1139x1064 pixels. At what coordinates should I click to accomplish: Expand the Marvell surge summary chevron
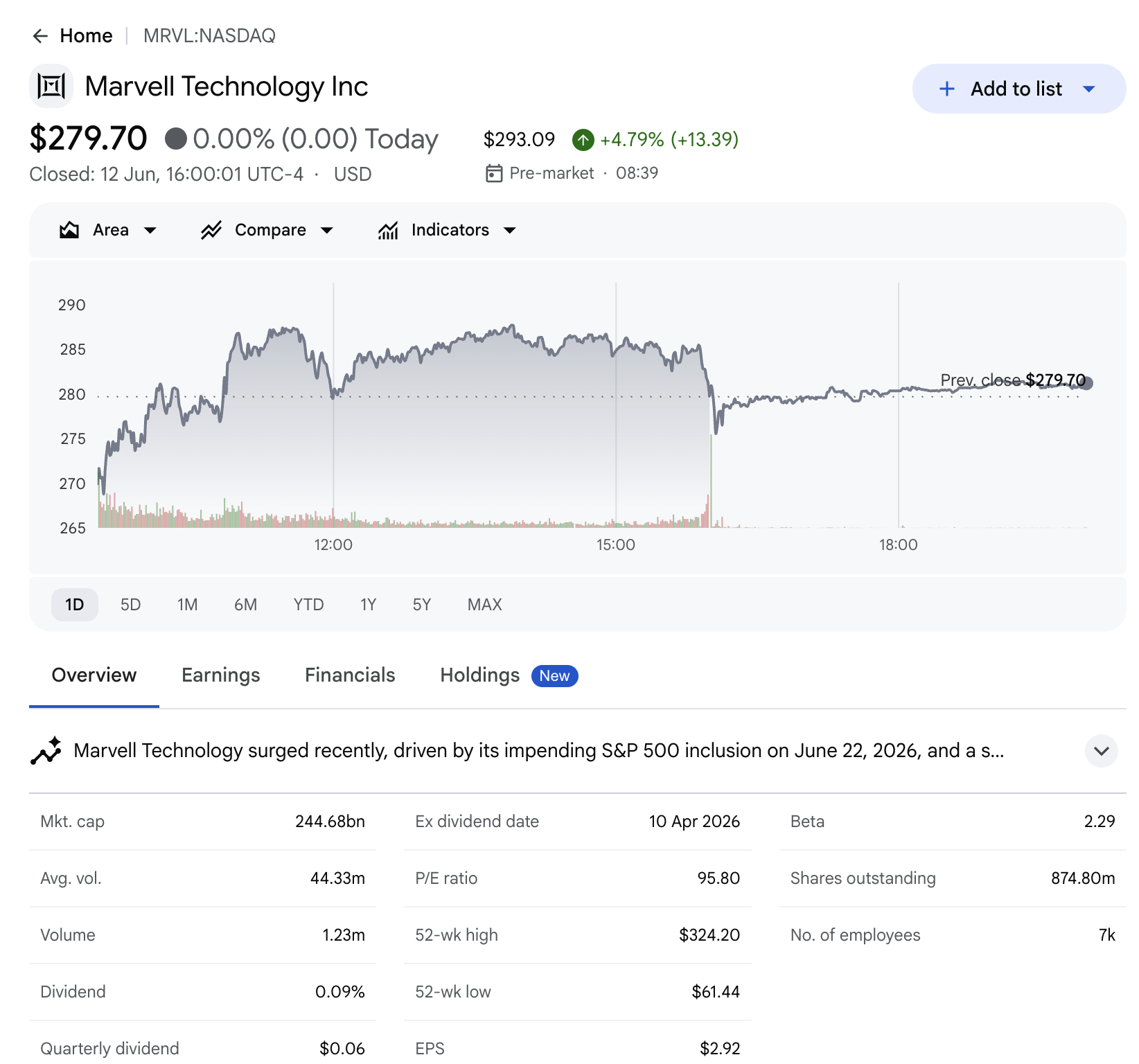point(1102,751)
